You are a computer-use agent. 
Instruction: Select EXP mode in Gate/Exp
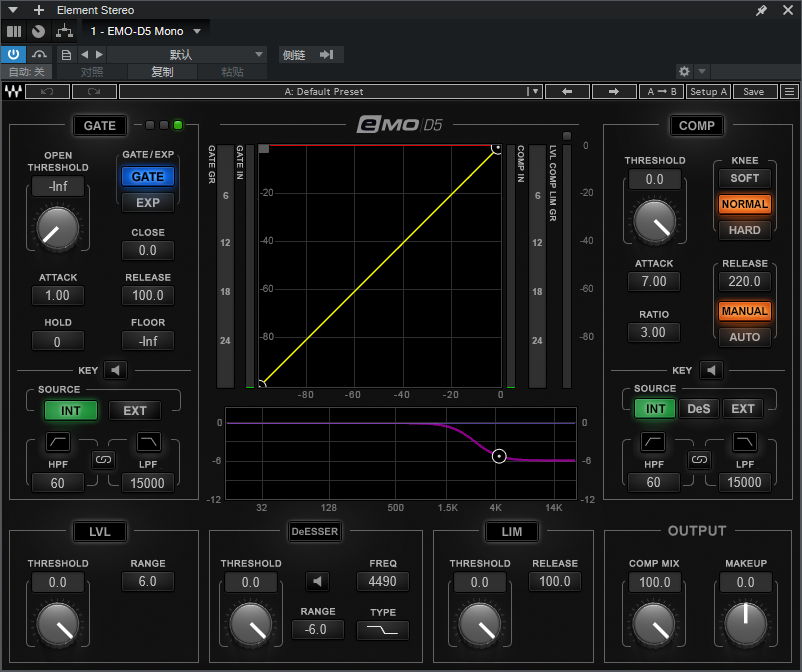pyautogui.click(x=148, y=203)
